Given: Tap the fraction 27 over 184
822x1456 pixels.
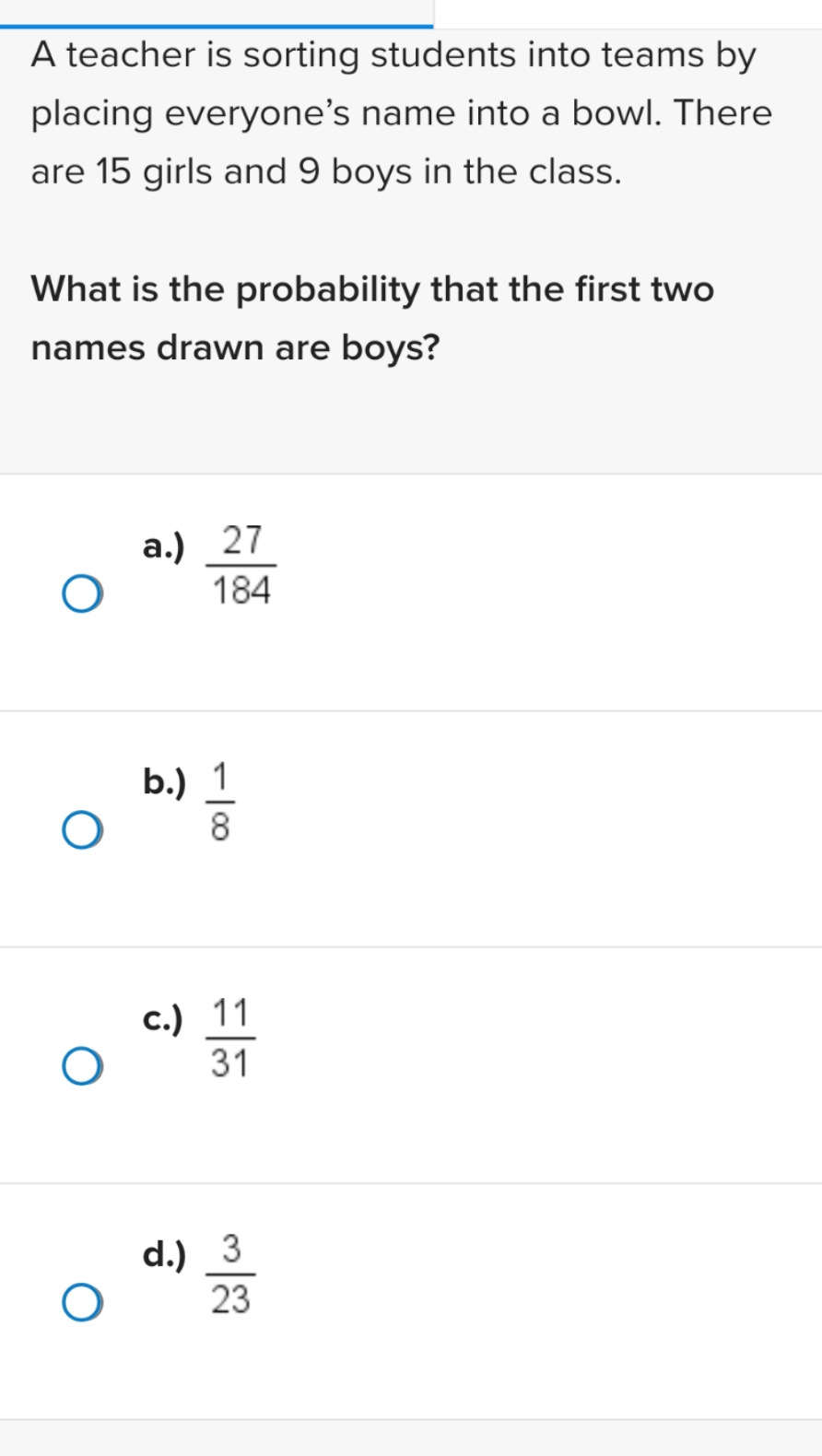Looking at the screenshot, I should 241,565.
